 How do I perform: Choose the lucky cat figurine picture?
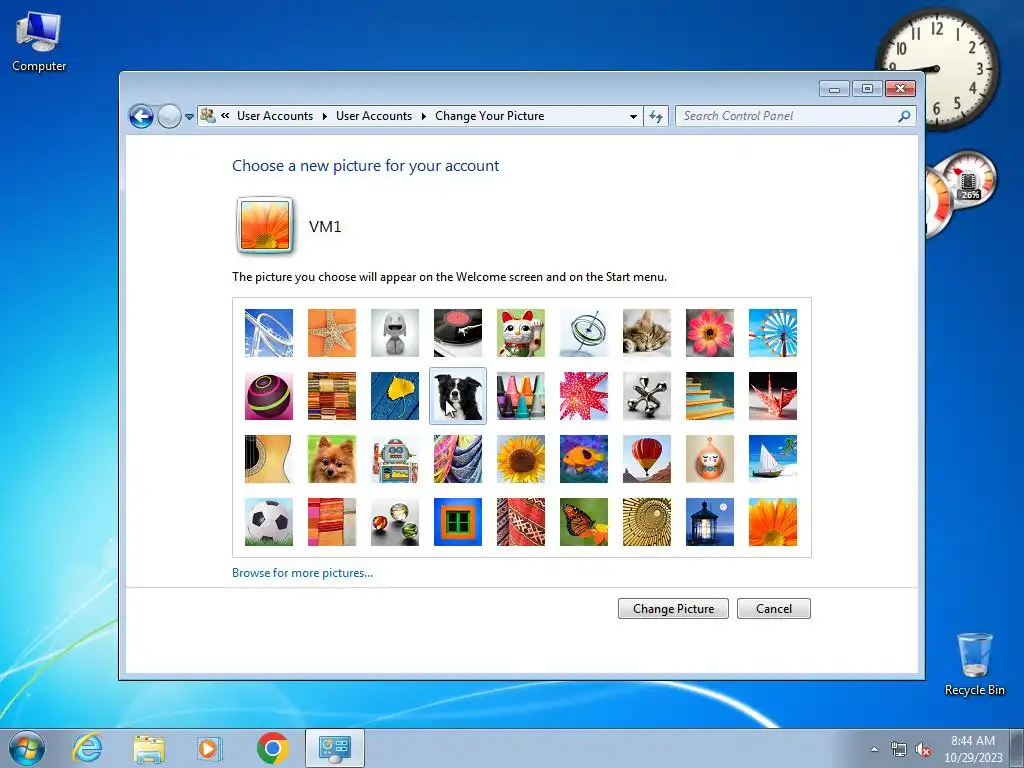point(520,333)
